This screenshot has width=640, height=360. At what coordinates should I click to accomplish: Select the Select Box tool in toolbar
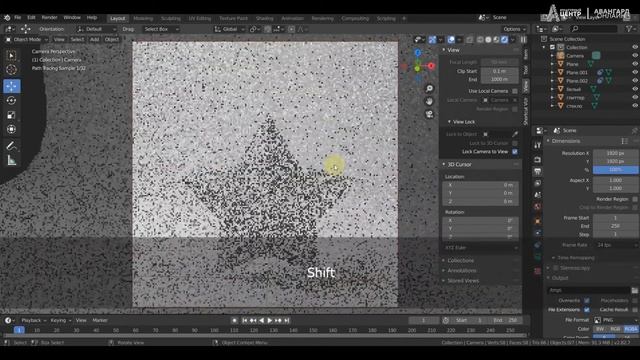pos(11,56)
